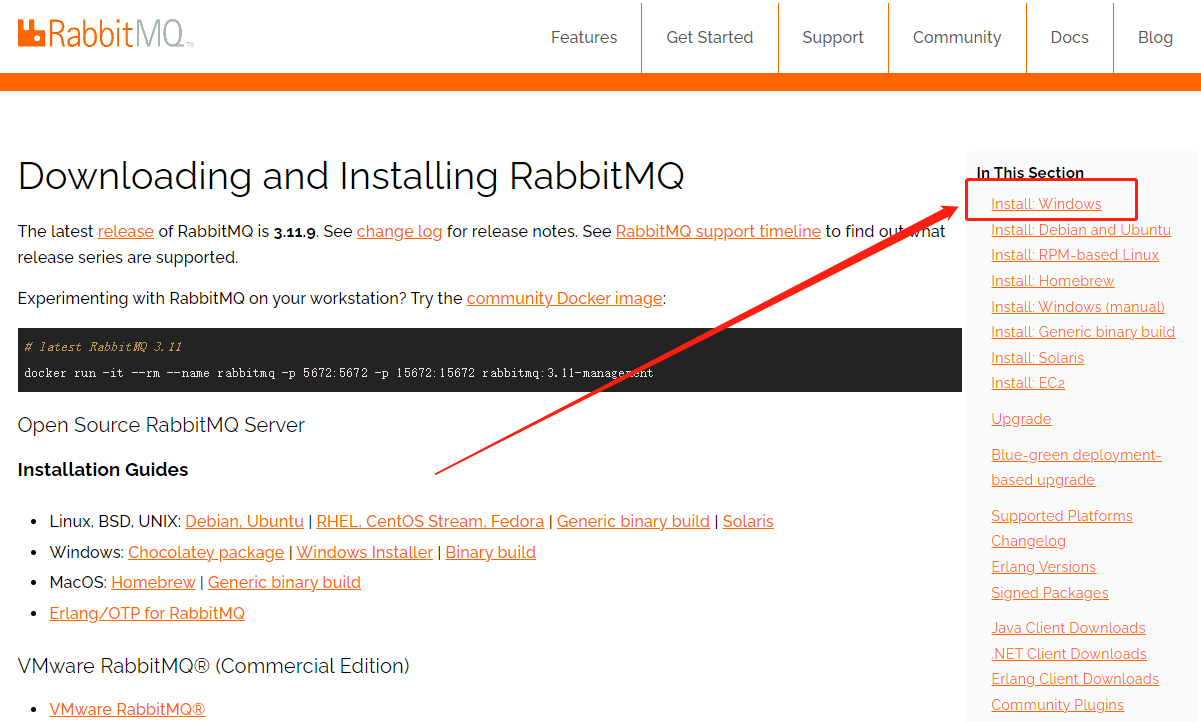The width and height of the screenshot is (1201, 722).
Task: Open the RabbitMQ support timeline link
Action: 718,231
